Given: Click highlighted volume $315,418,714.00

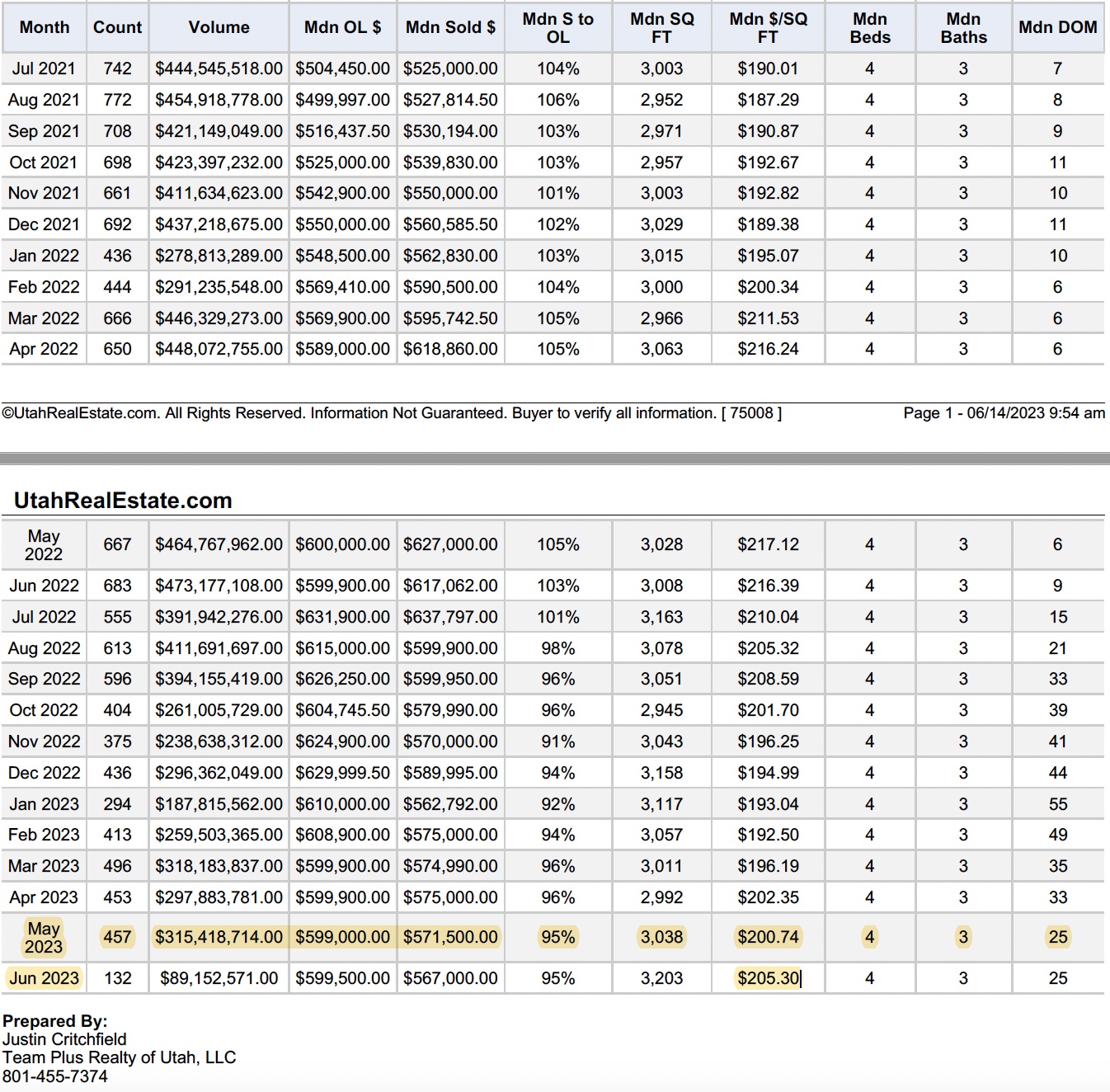Looking at the screenshot, I should pyautogui.click(x=219, y=937).
